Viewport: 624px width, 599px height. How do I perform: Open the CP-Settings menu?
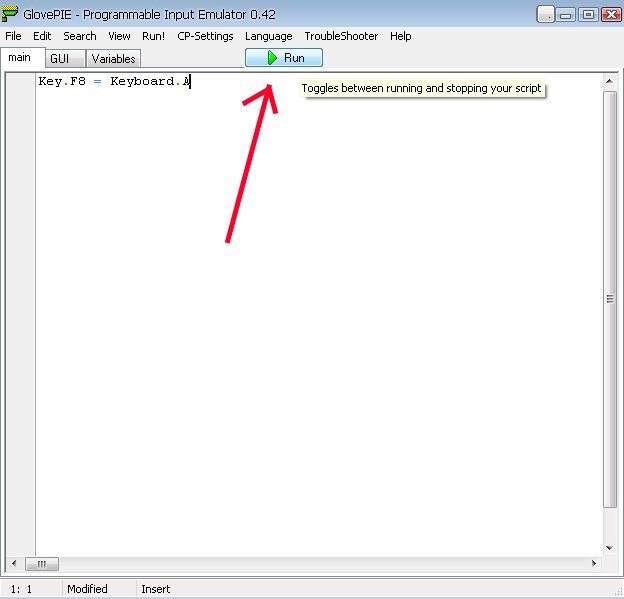tap(205, 36)
